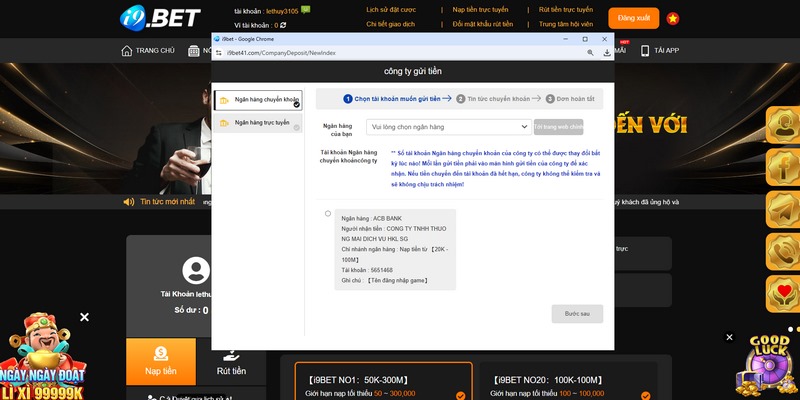800x400 pixels.
Task: Open Nạp tiền trực tuyến link
Action: [480, 10]
